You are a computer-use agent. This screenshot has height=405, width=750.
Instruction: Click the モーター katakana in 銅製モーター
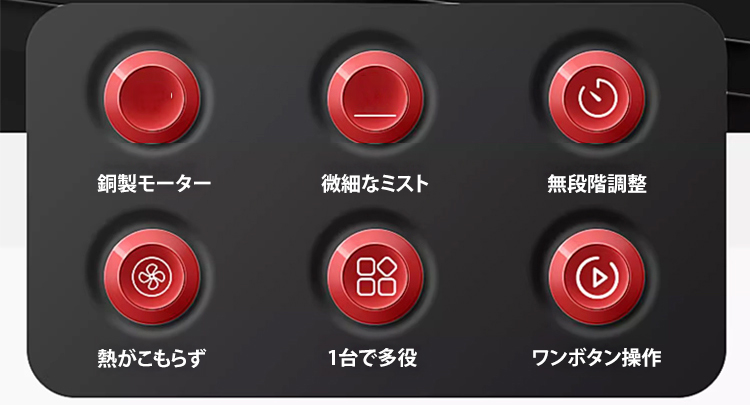coord(175,183)
